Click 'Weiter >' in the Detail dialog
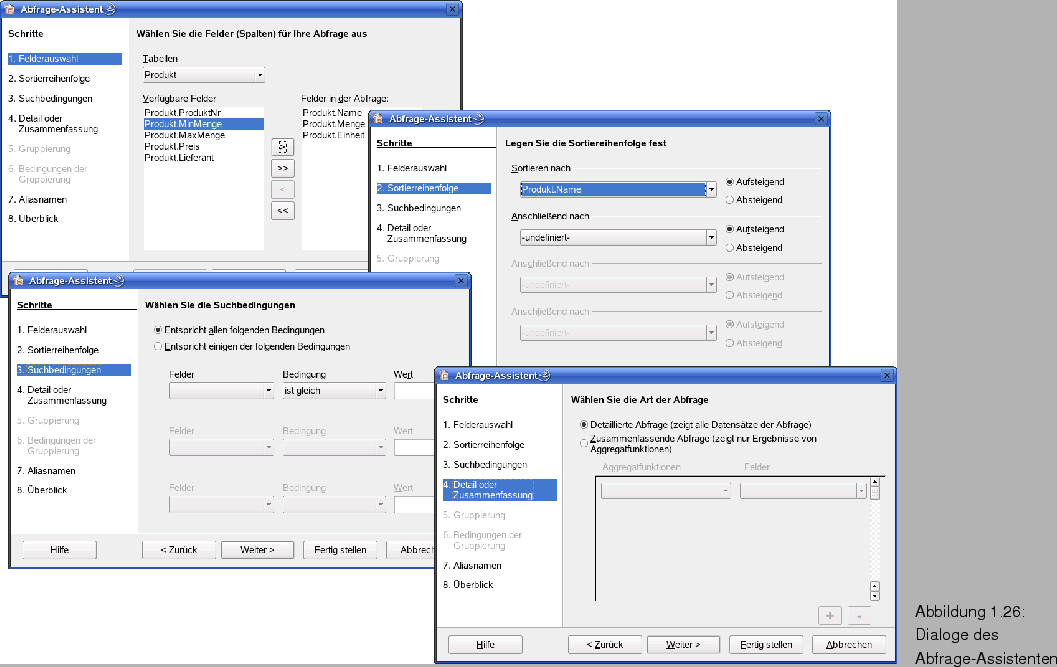The image size is (1057, 667). pos(683,644)
